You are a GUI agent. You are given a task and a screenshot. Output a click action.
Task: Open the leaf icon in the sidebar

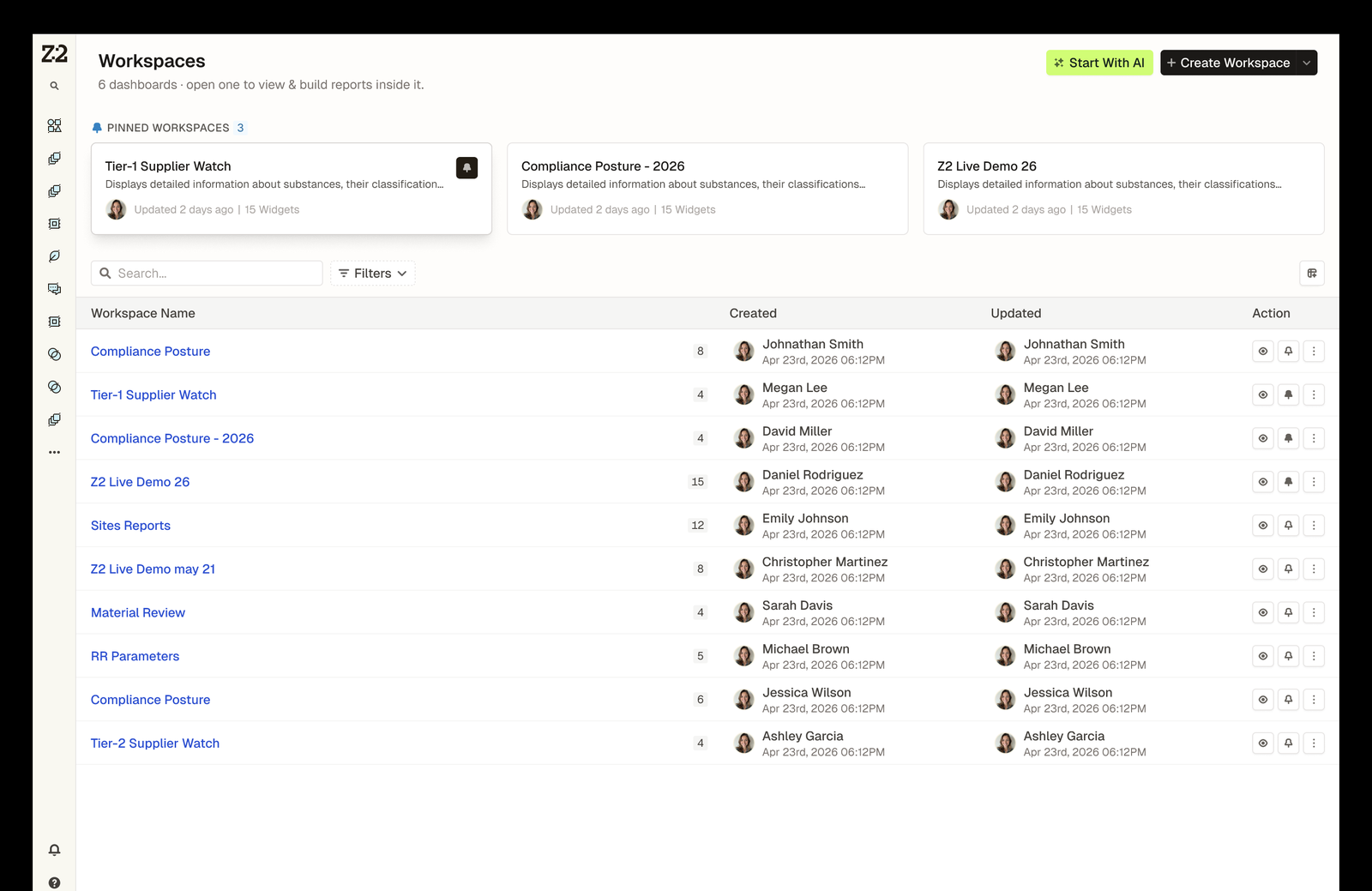(x=54, y=256)
